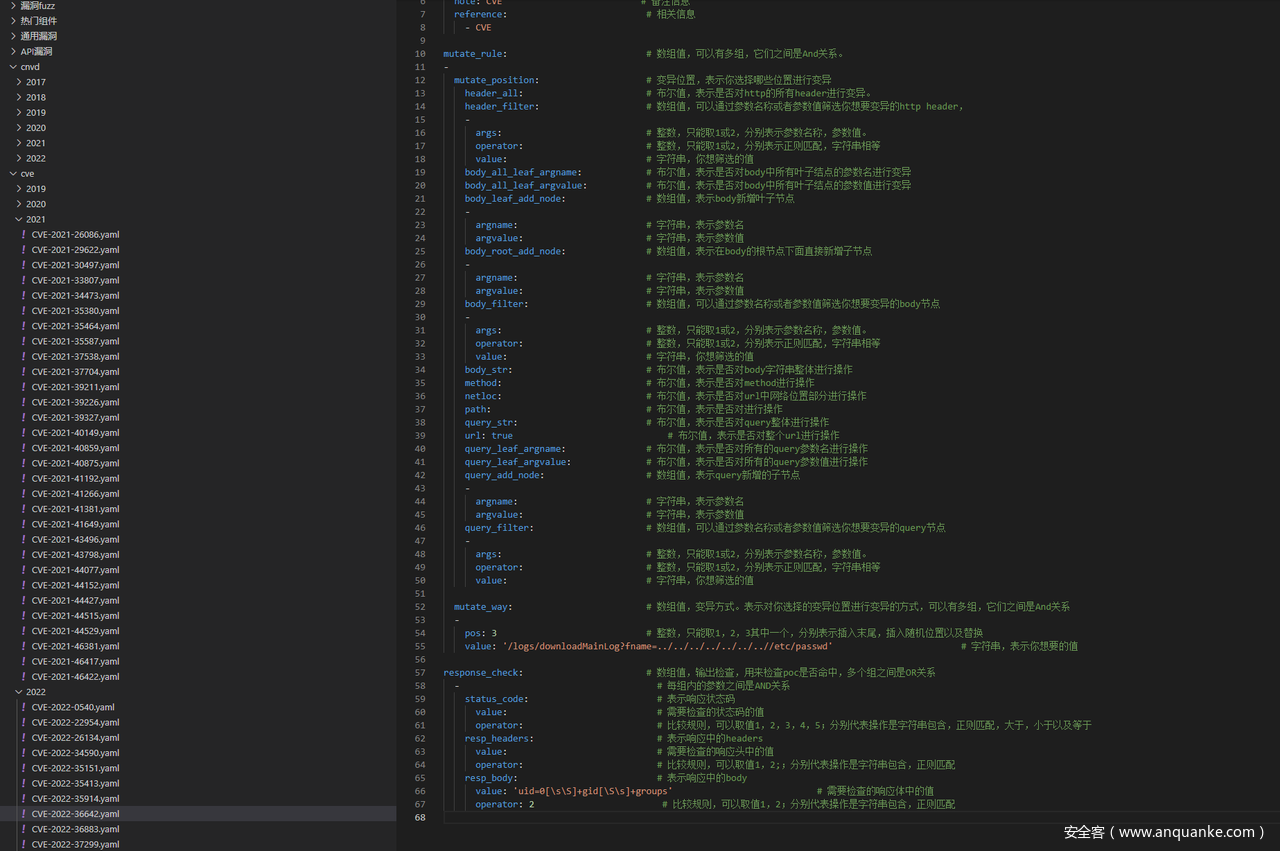Click the mutate_rule key on line 10
Screen dimensions: 1280x851
click(x=473, y=54)
